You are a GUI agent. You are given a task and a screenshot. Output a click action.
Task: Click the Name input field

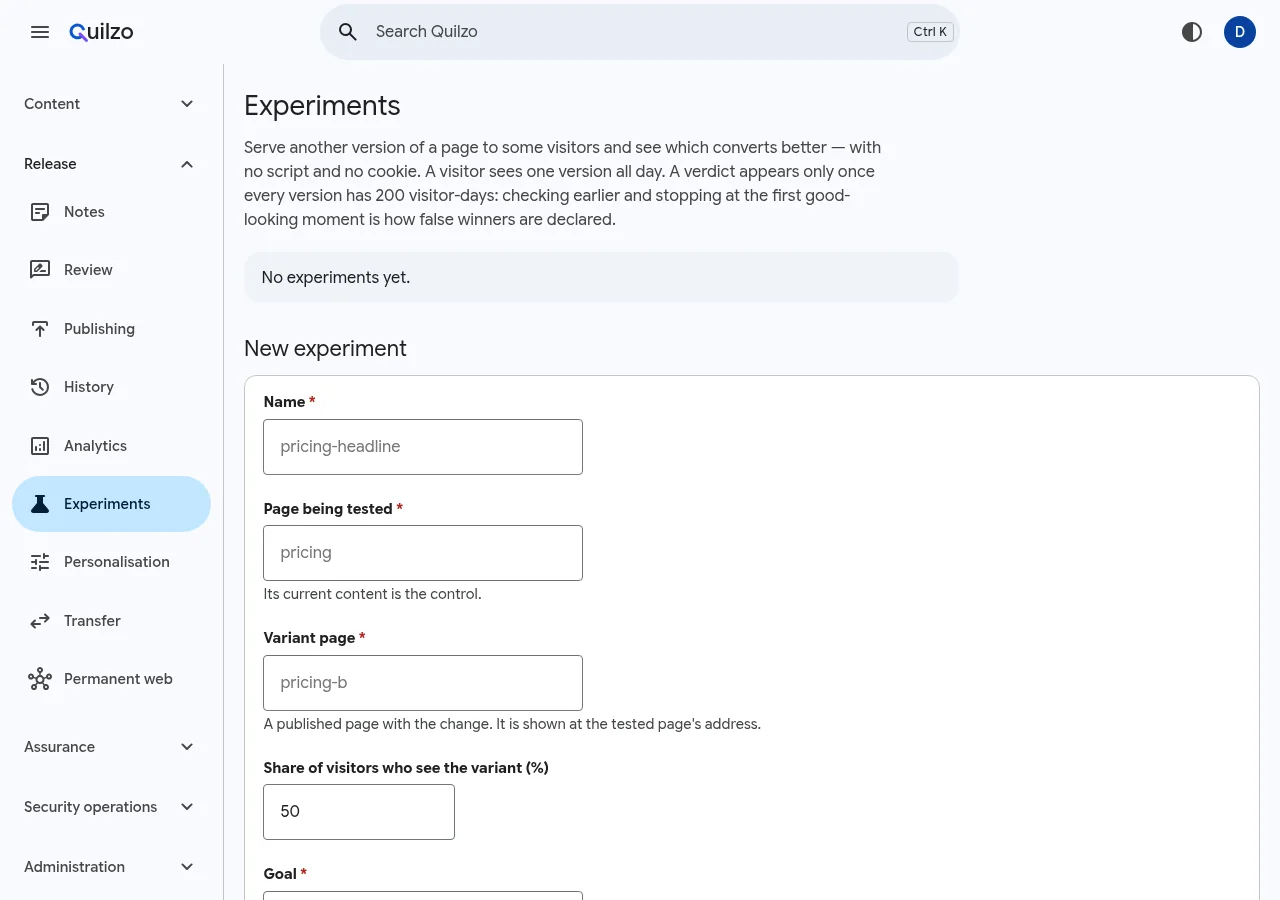[423, 447]
